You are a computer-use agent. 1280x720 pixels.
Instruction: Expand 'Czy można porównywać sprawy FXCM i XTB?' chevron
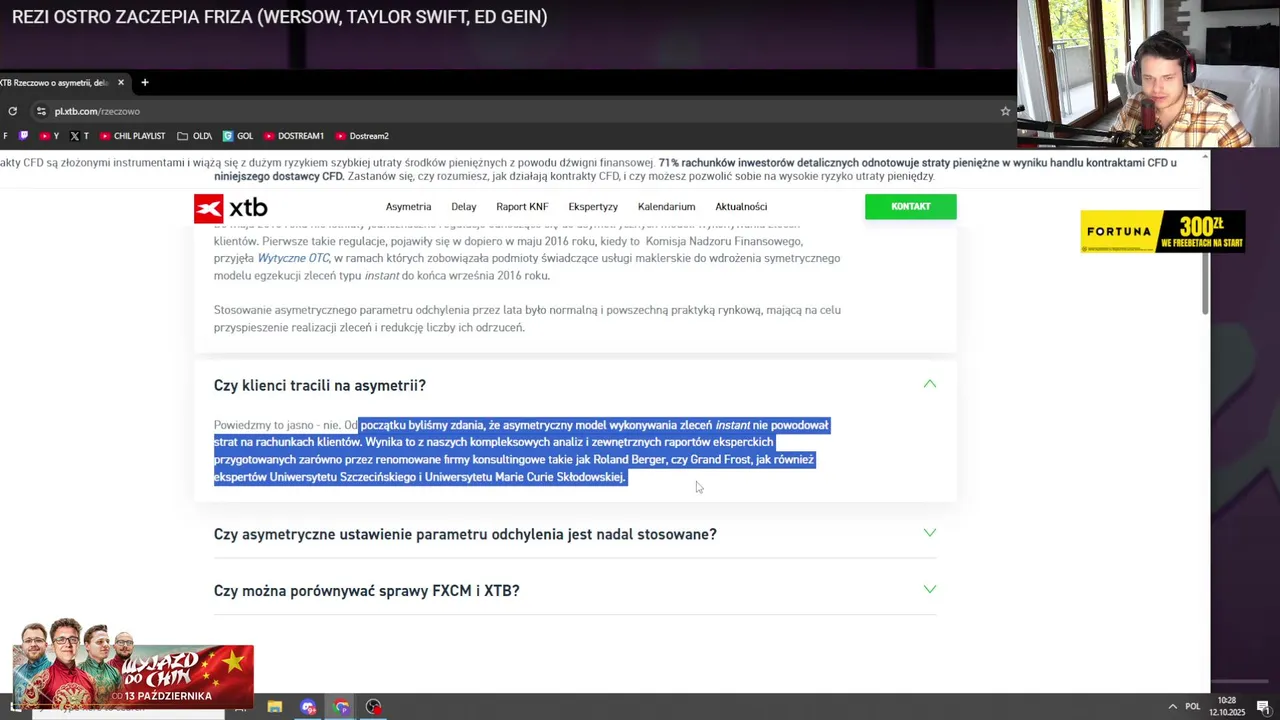point(930,589)
